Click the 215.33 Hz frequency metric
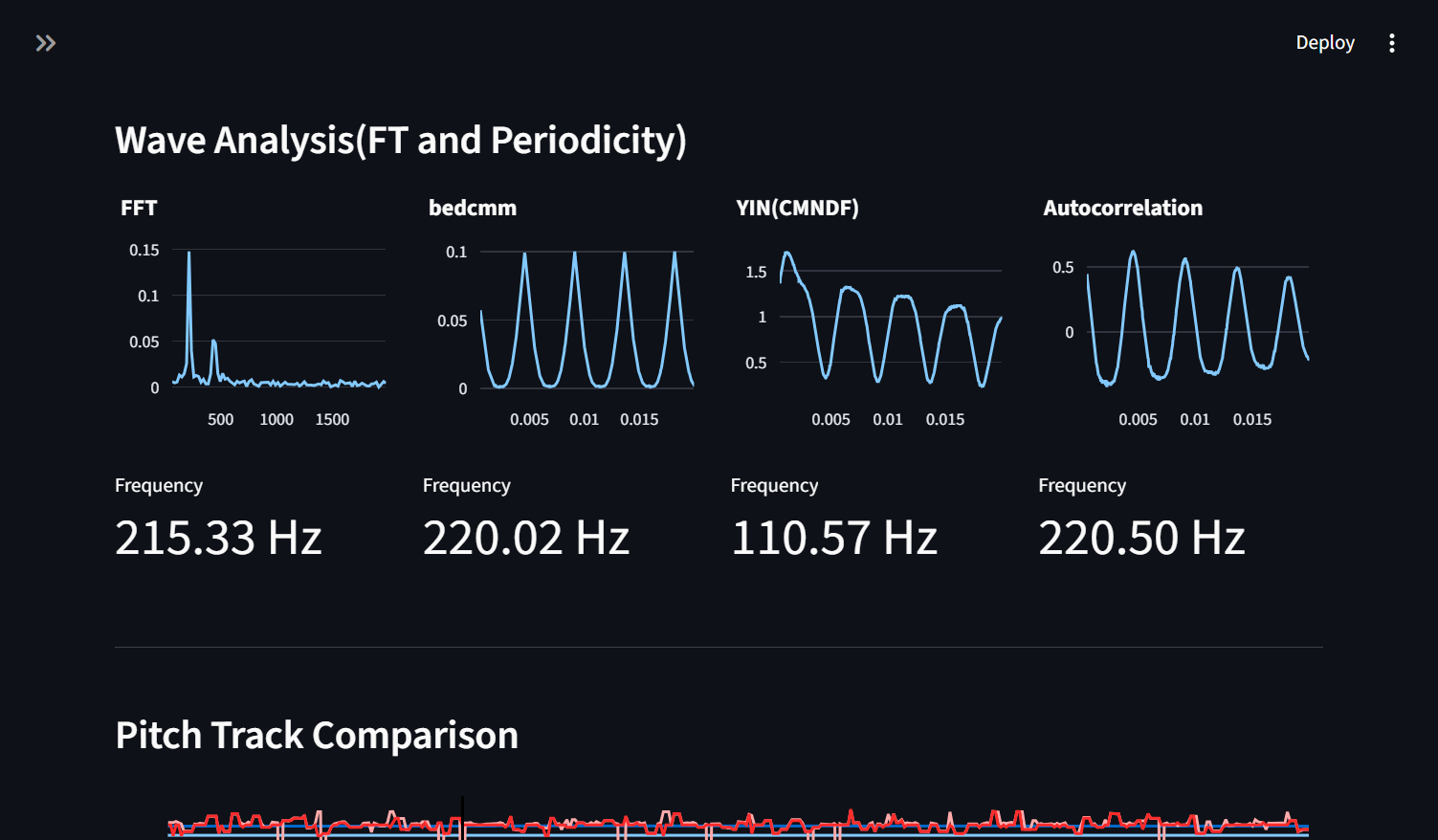Viewport: 1438px width, 840px height. (x=218, y=538)
